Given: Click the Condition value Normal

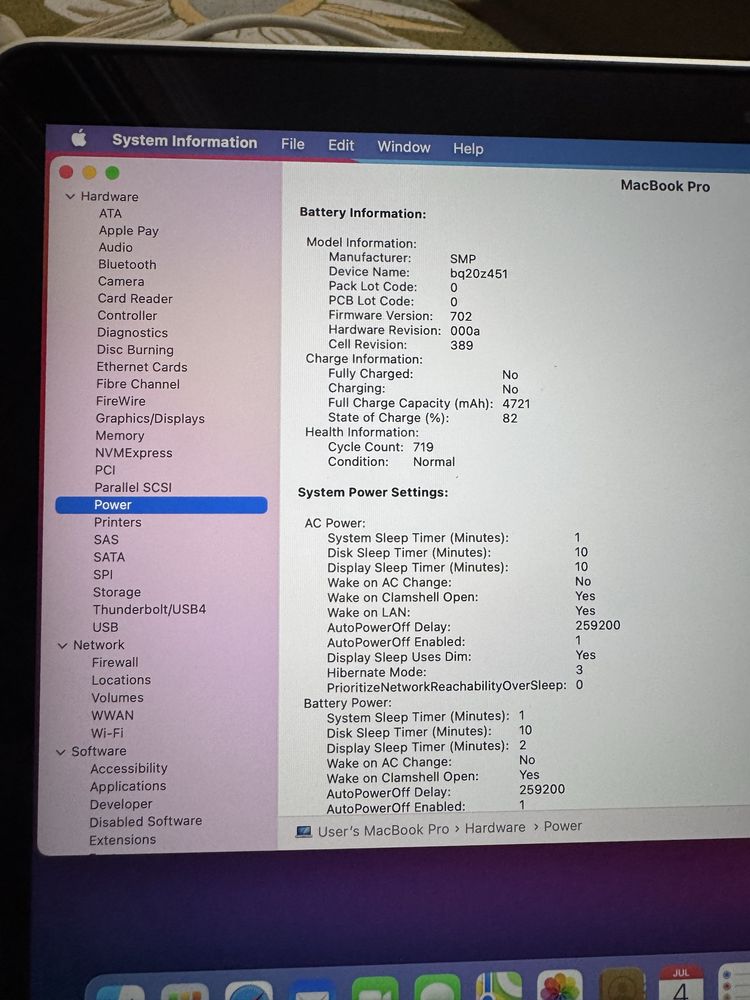Looking at the screenshot, I should click(434, 462).
